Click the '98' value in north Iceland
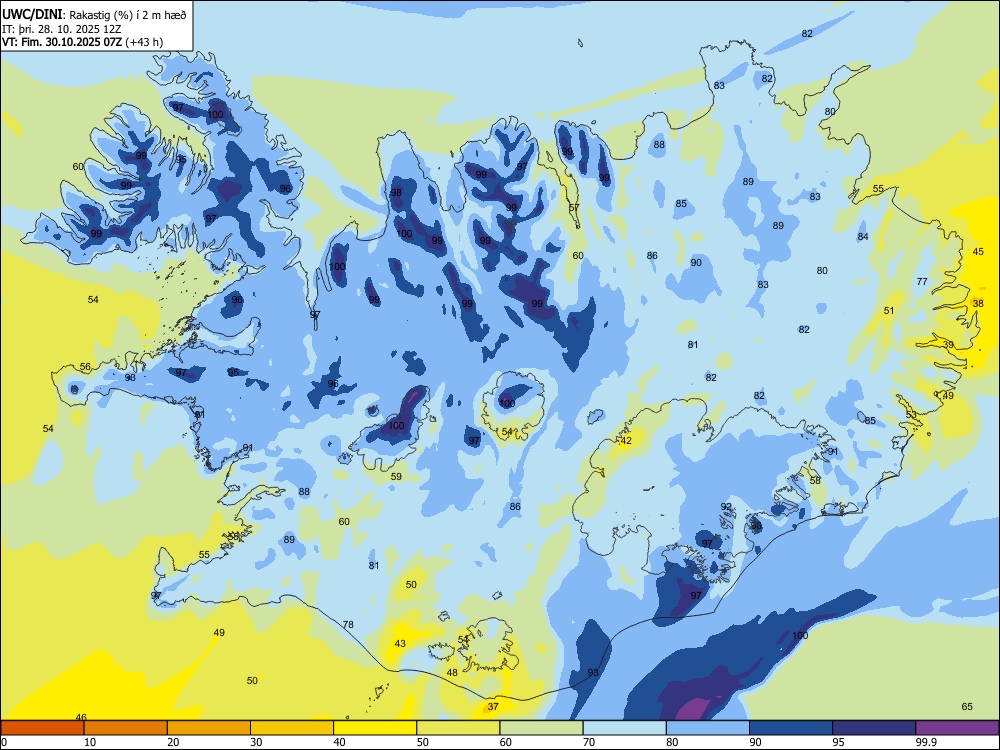Screen dimensions: 1000x750 click(x=397, y=193)
